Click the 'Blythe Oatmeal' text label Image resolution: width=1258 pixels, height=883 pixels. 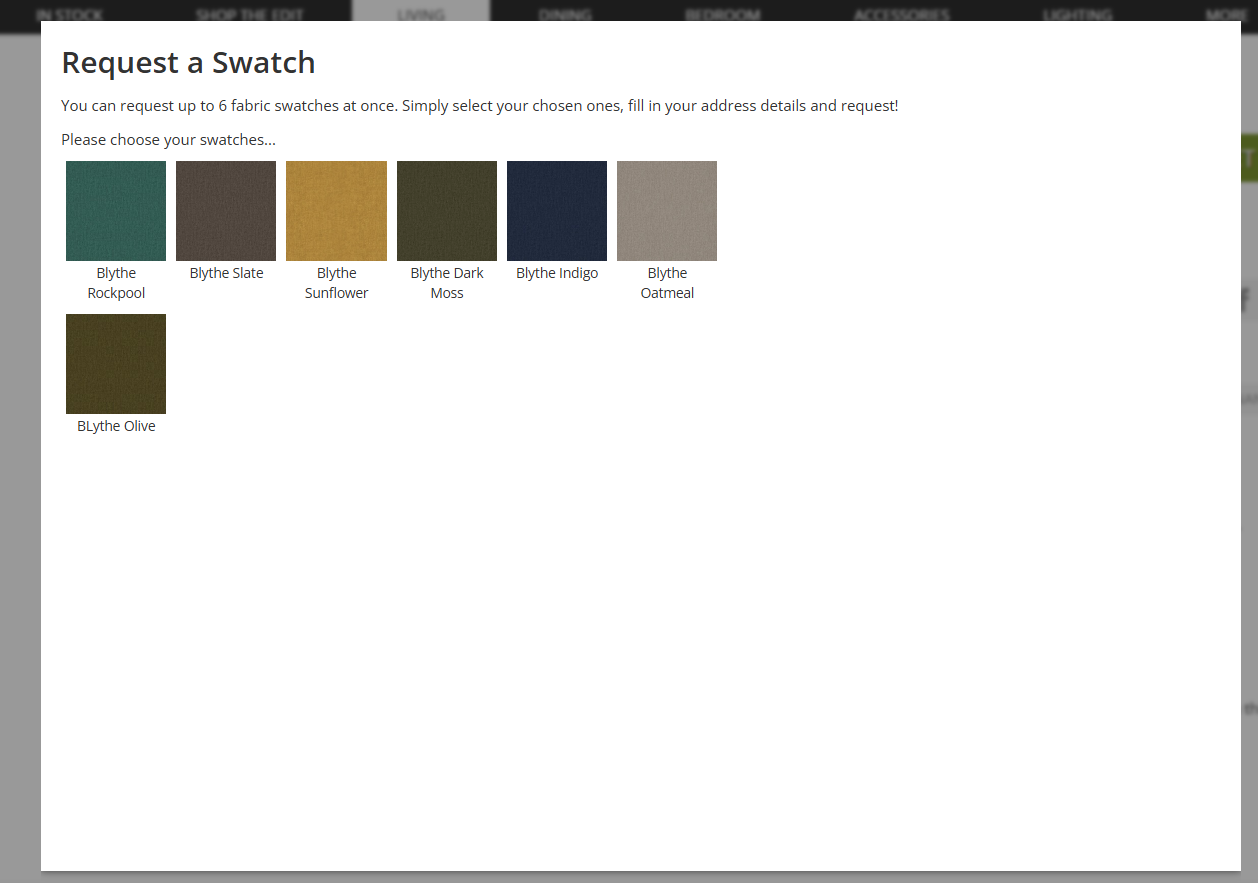pos(667,283)
